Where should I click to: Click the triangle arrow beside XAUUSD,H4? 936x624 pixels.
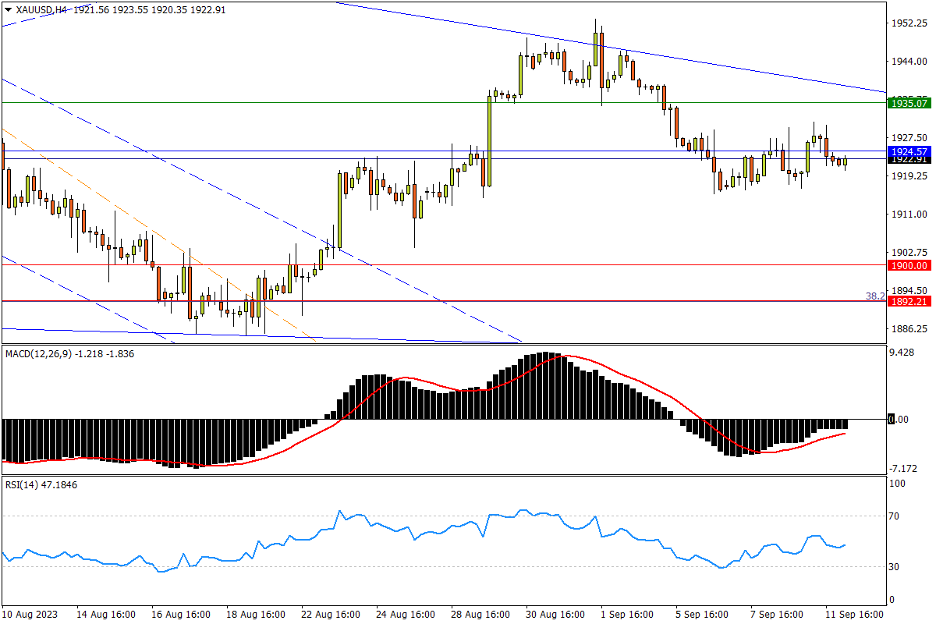click(x=8, y=9)
